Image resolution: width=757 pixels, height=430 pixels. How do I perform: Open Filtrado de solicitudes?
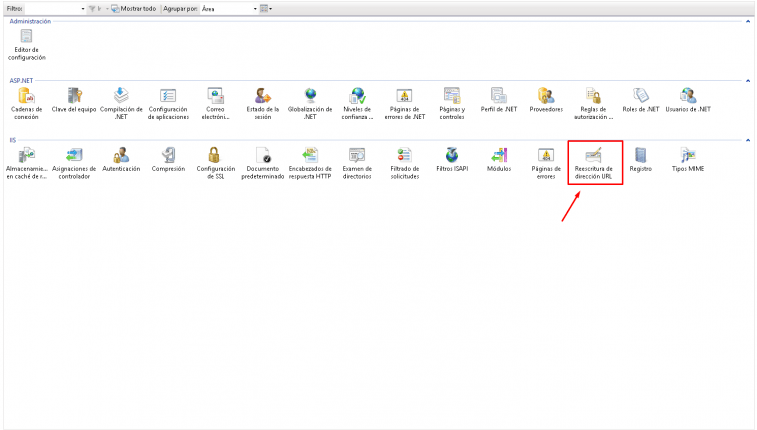tap(405, 164)
